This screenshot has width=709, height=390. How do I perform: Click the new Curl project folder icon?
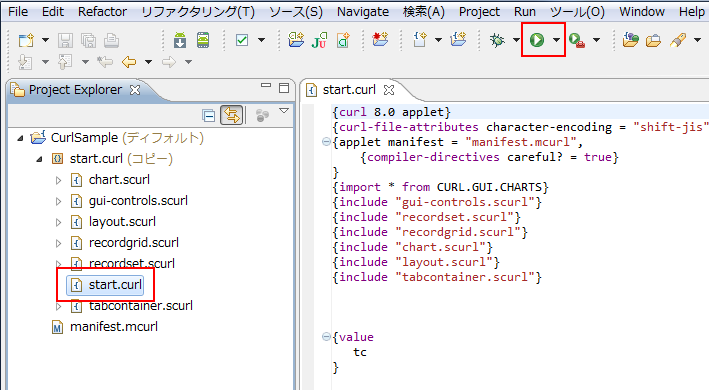click(458, 39)
